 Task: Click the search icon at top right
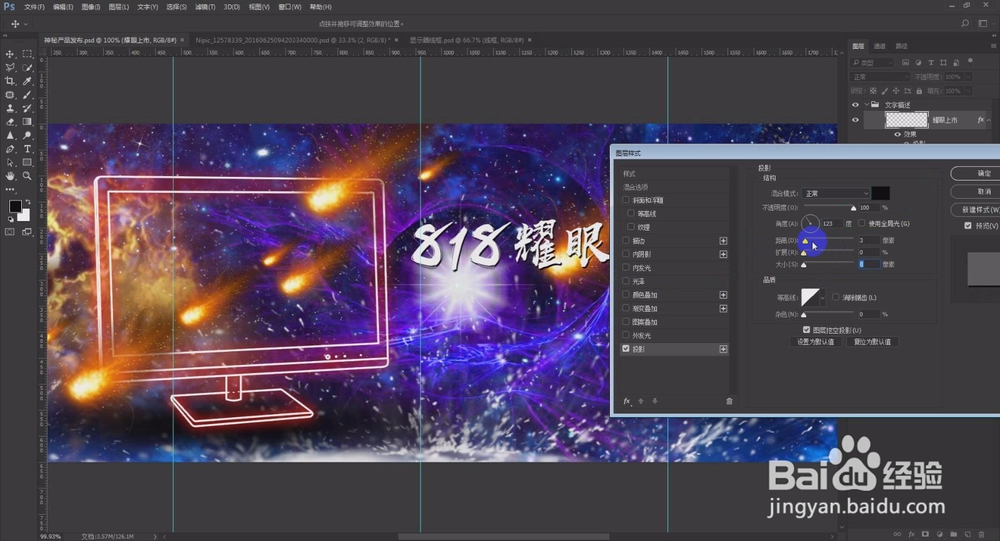tap(965, 24)
